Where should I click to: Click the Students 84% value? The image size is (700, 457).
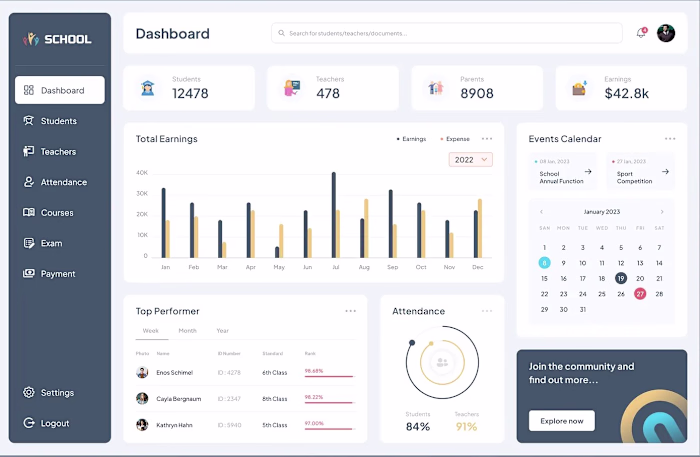[418, 427]
